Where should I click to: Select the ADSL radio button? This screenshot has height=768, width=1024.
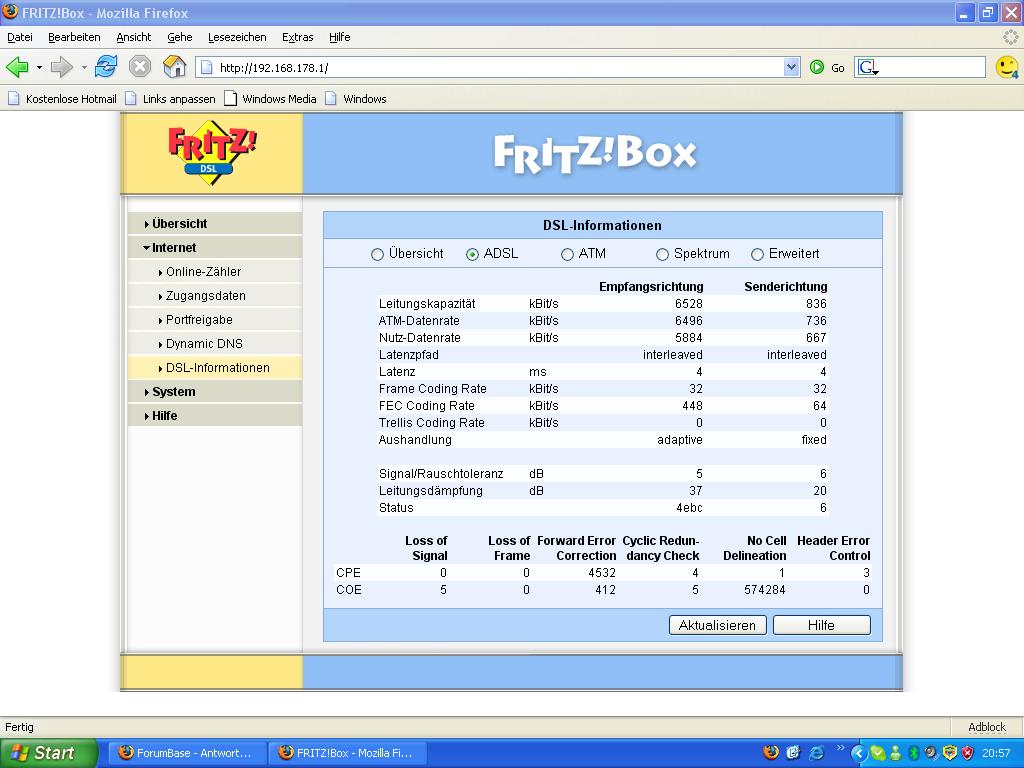click(x=472, y=255)
